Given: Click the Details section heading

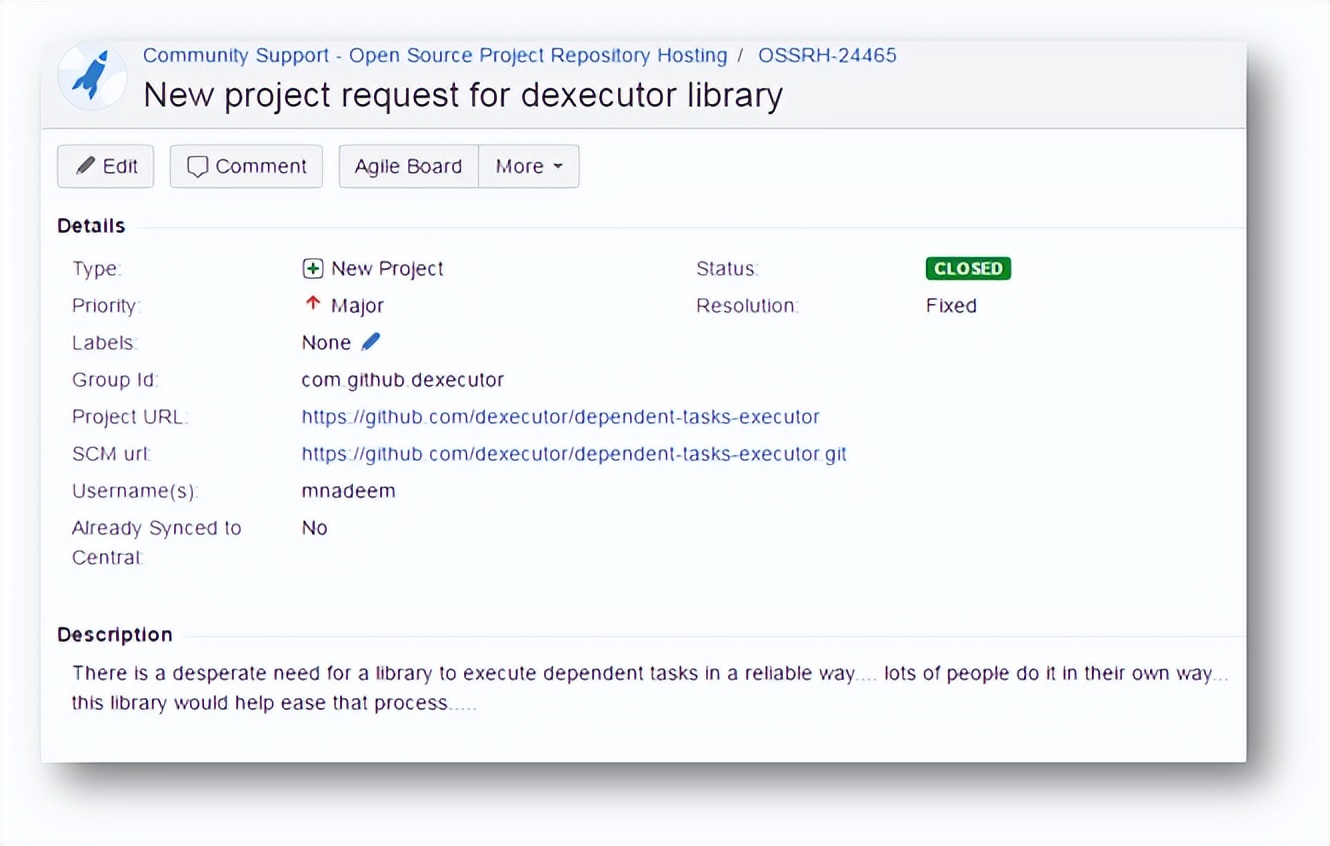Looking at the screenshot, I should [91, 226].
